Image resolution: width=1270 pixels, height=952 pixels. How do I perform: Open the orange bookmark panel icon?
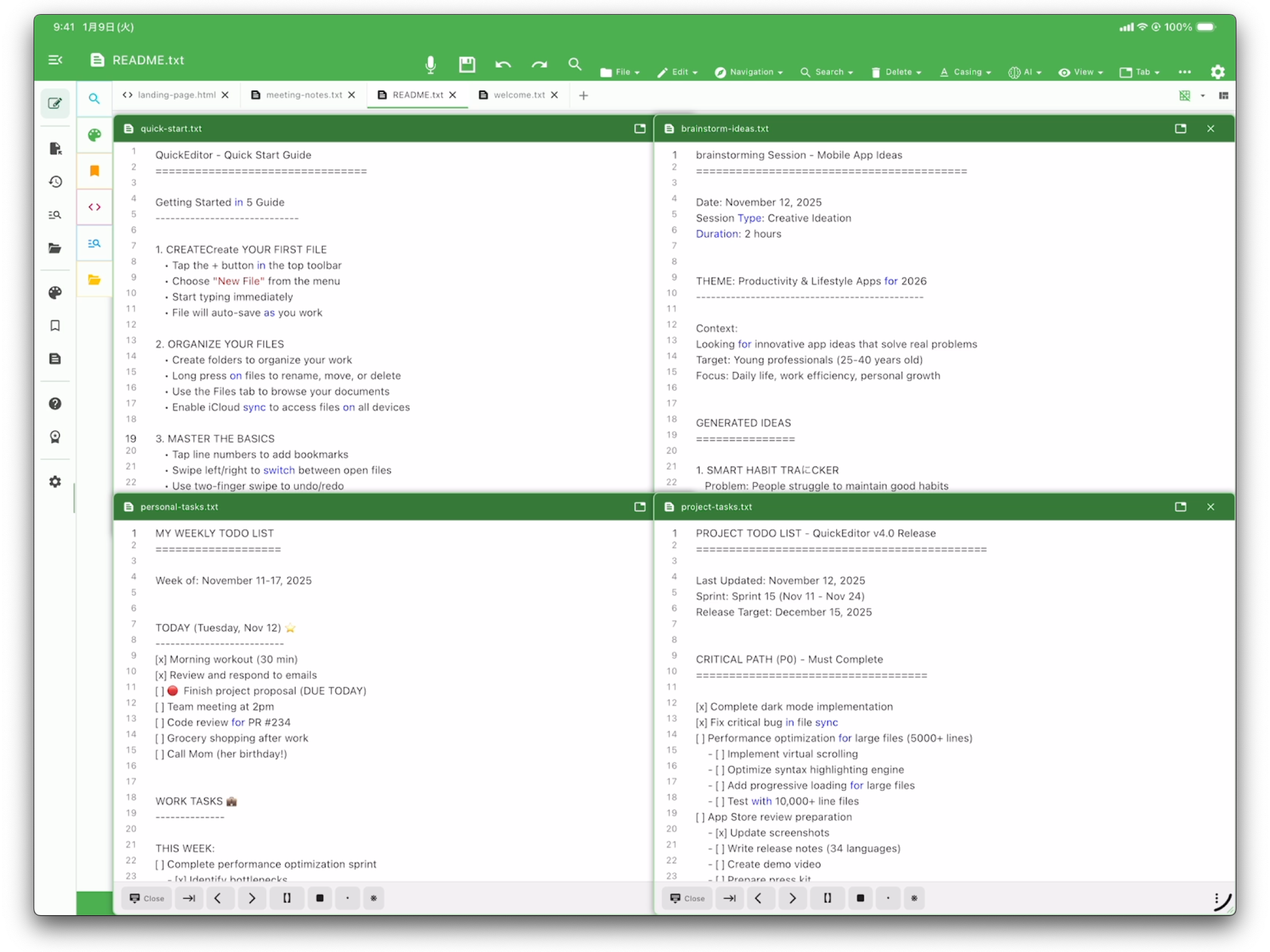coord(95,171)
